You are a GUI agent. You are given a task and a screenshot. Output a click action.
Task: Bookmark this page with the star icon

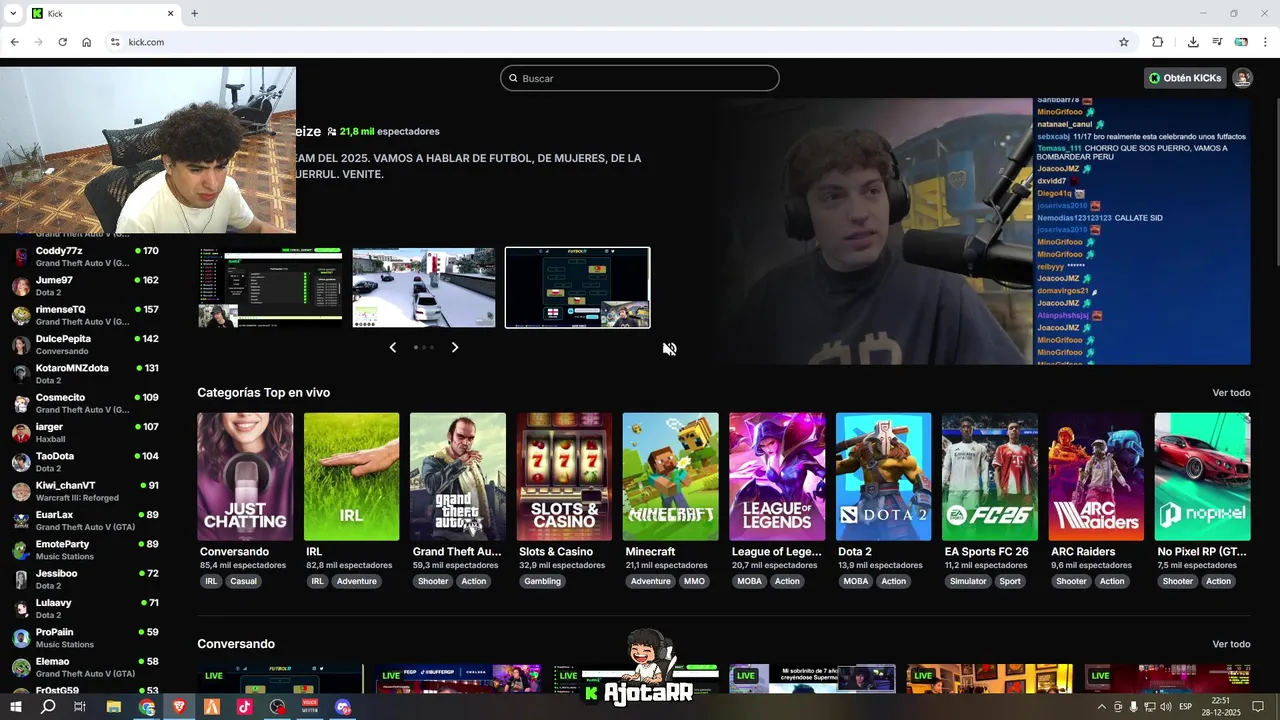click(1124, 42)
